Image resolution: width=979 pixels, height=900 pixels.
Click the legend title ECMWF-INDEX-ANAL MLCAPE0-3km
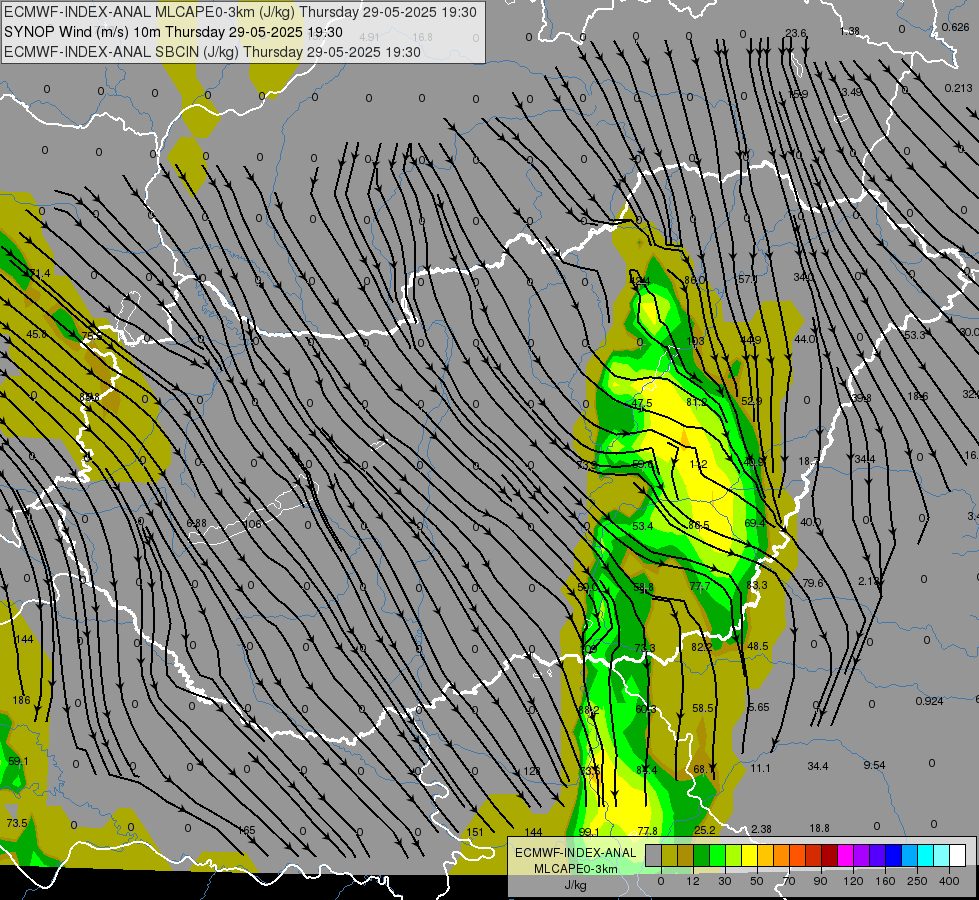[576, 861]
